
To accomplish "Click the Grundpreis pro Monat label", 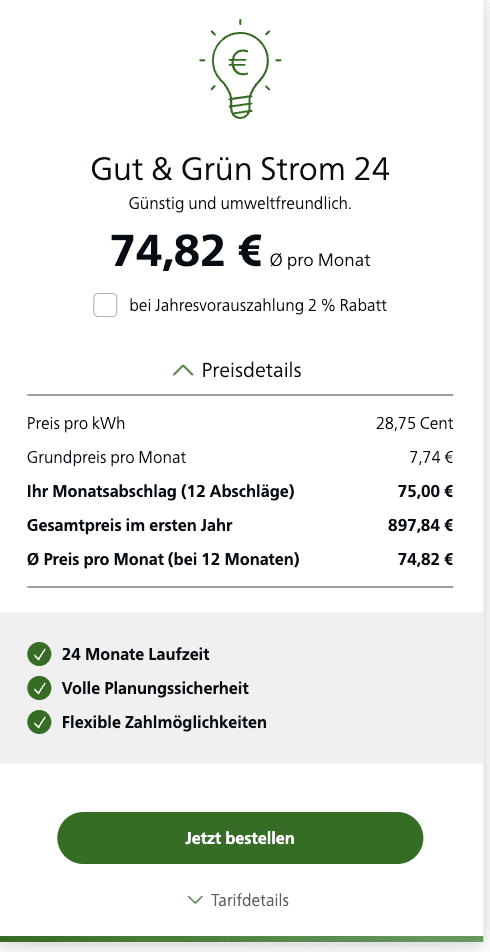I will 106,457.
